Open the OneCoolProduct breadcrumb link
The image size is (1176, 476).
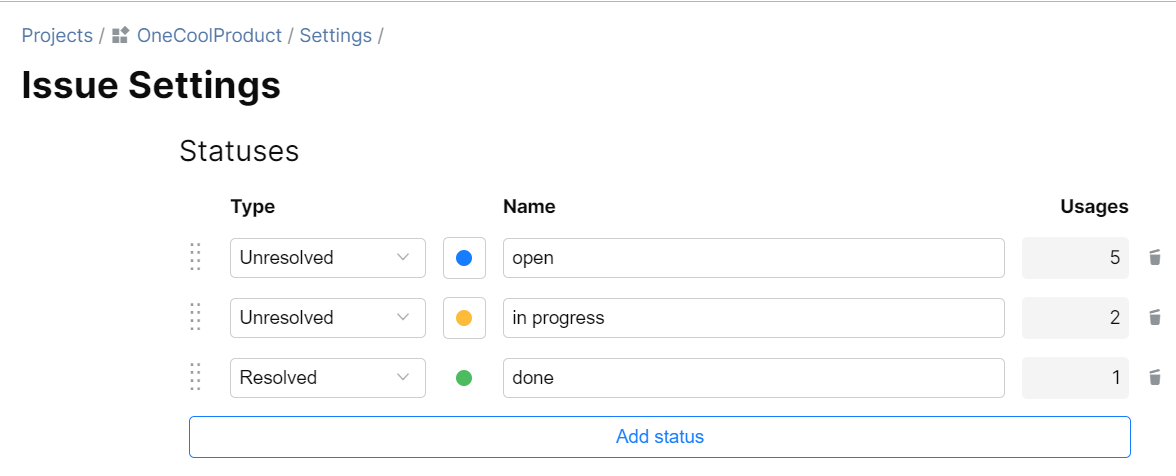pyautogui.click(x=209, y=36)
